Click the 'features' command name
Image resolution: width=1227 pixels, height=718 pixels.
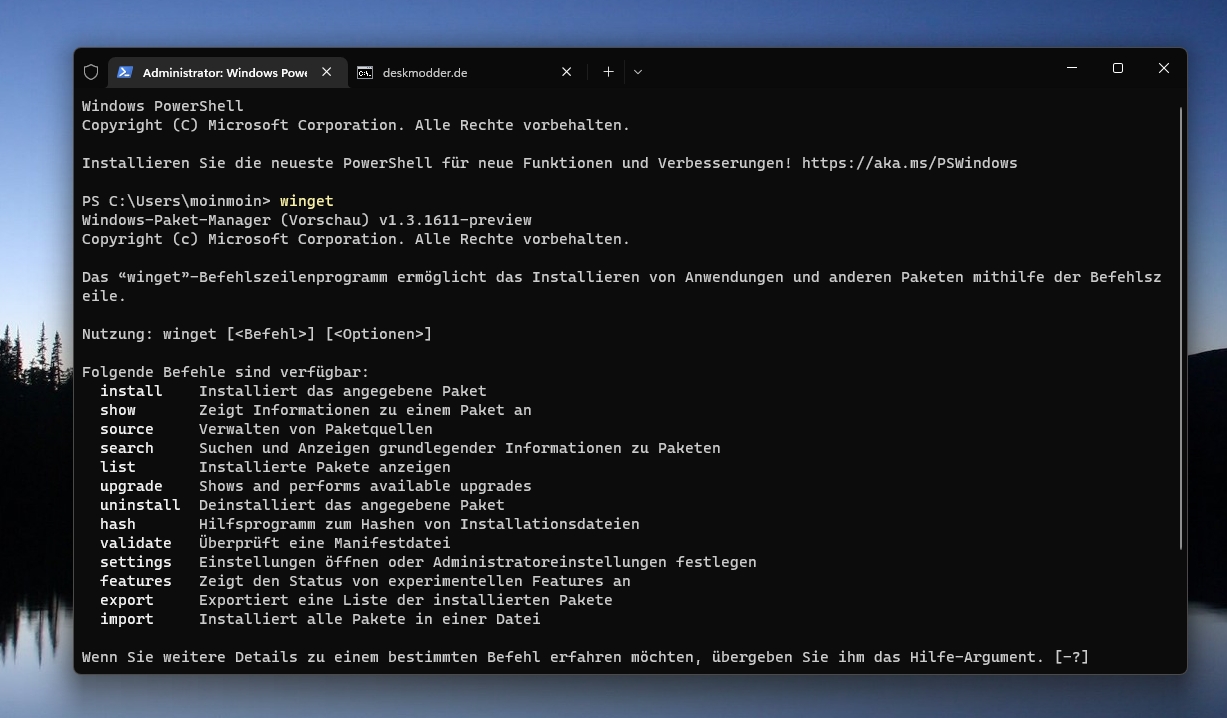click(136, 581)
